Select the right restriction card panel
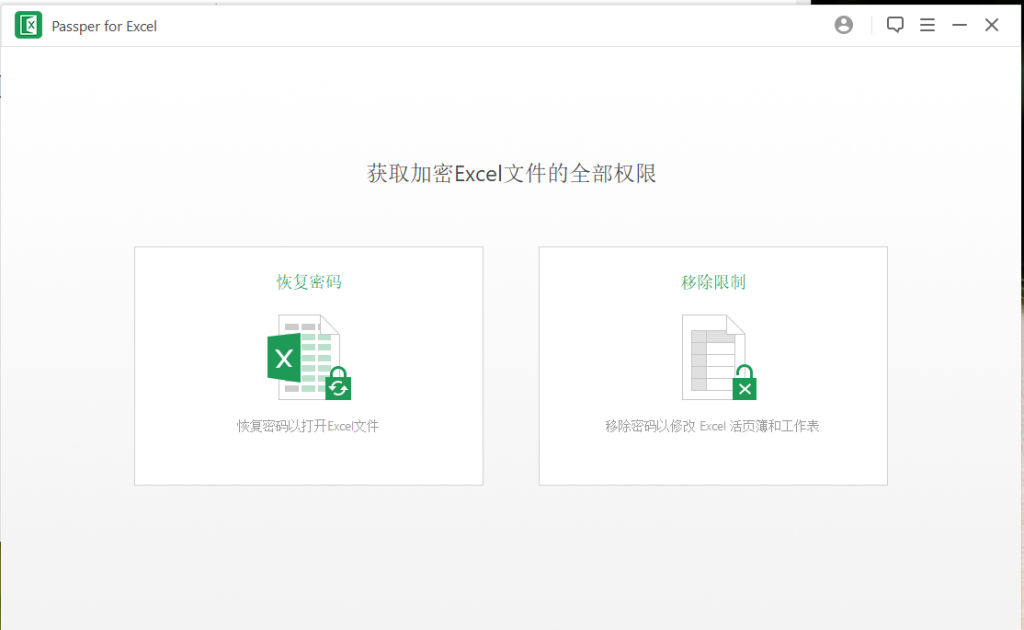Screen dimensions: 1024x630 pos(712,365)
